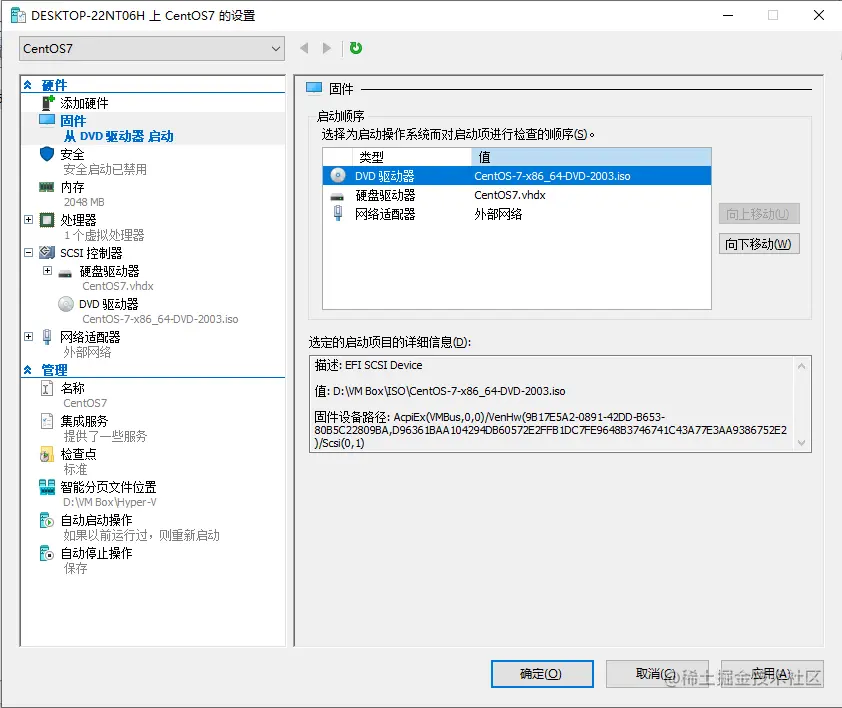Select 网络适配器 entry in boot order
This screenshot has width=842, height=708.
(x=400, y=210)
